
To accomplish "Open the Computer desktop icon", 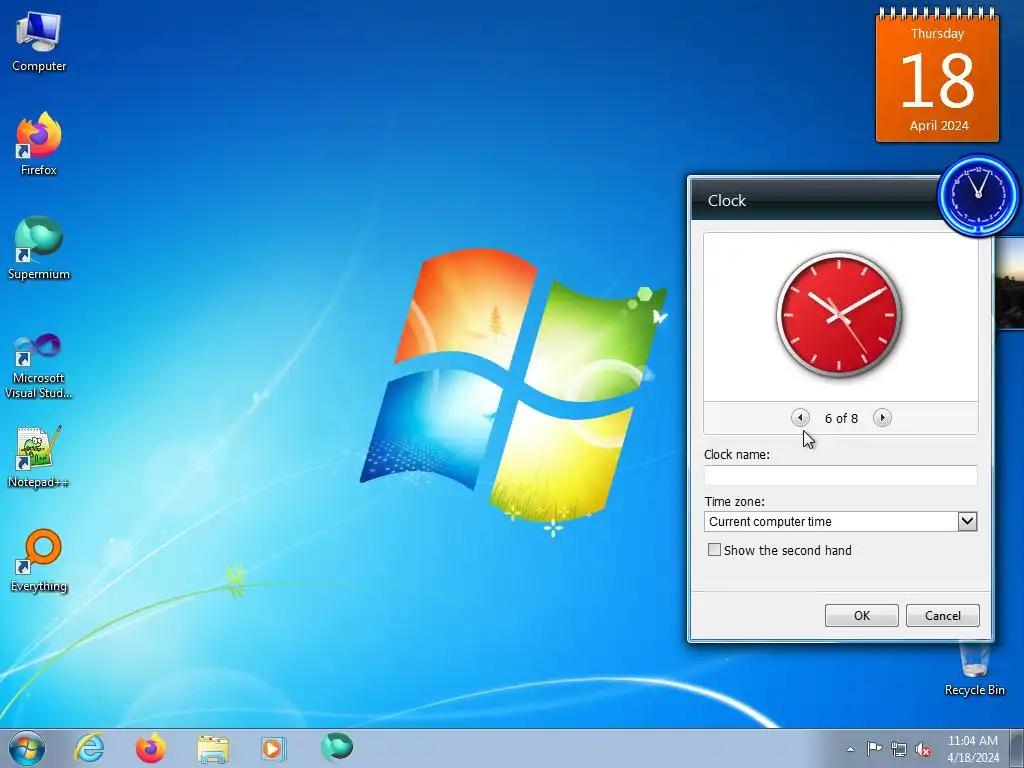I will tap(39, 42).
